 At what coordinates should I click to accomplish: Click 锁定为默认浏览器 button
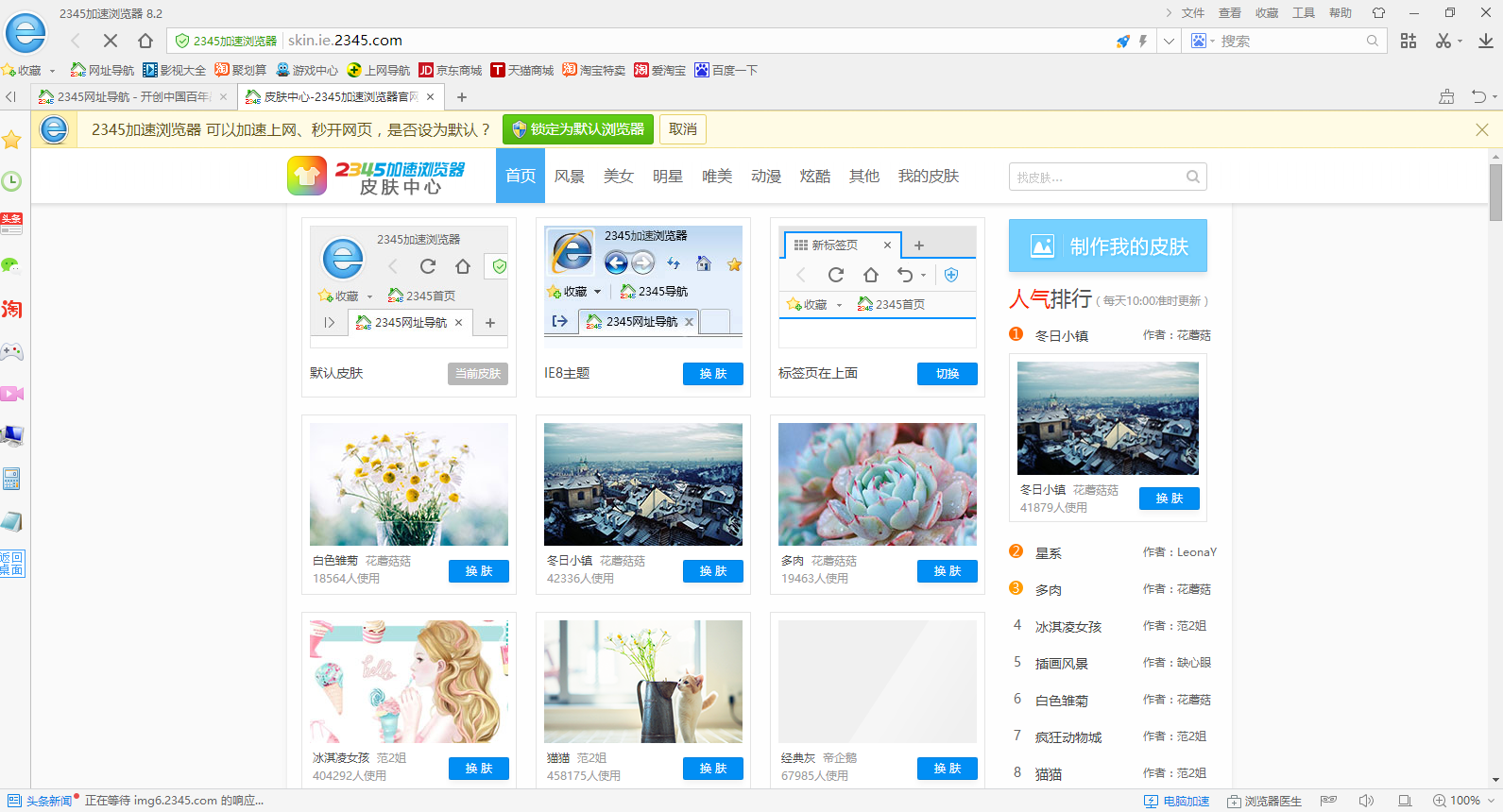[578, 129]
